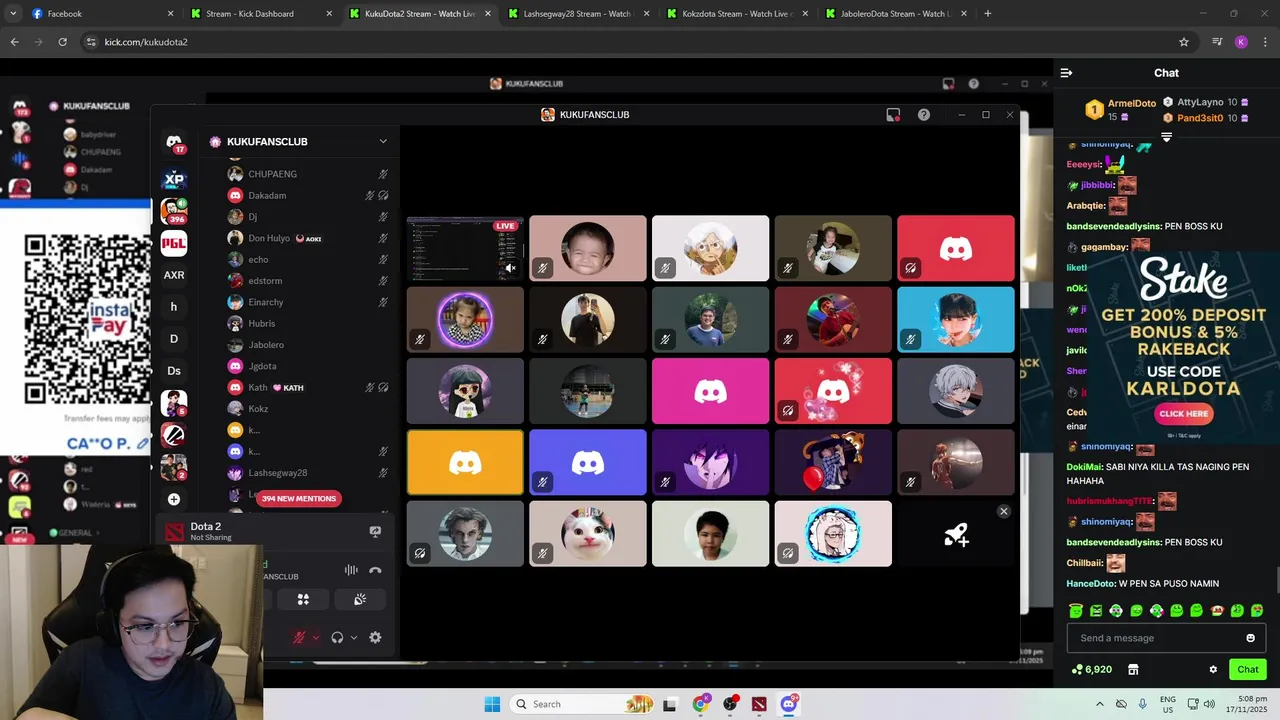
Task: Open Discord user settings gear
Action: point(375,637)
